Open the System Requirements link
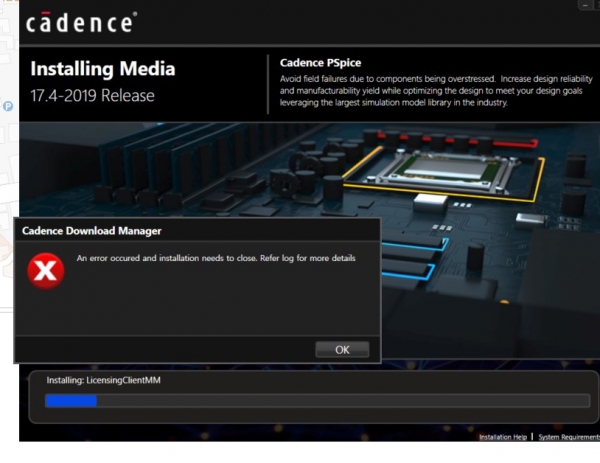The height and width of the screenshot is (463, 600). coord(569,437)
